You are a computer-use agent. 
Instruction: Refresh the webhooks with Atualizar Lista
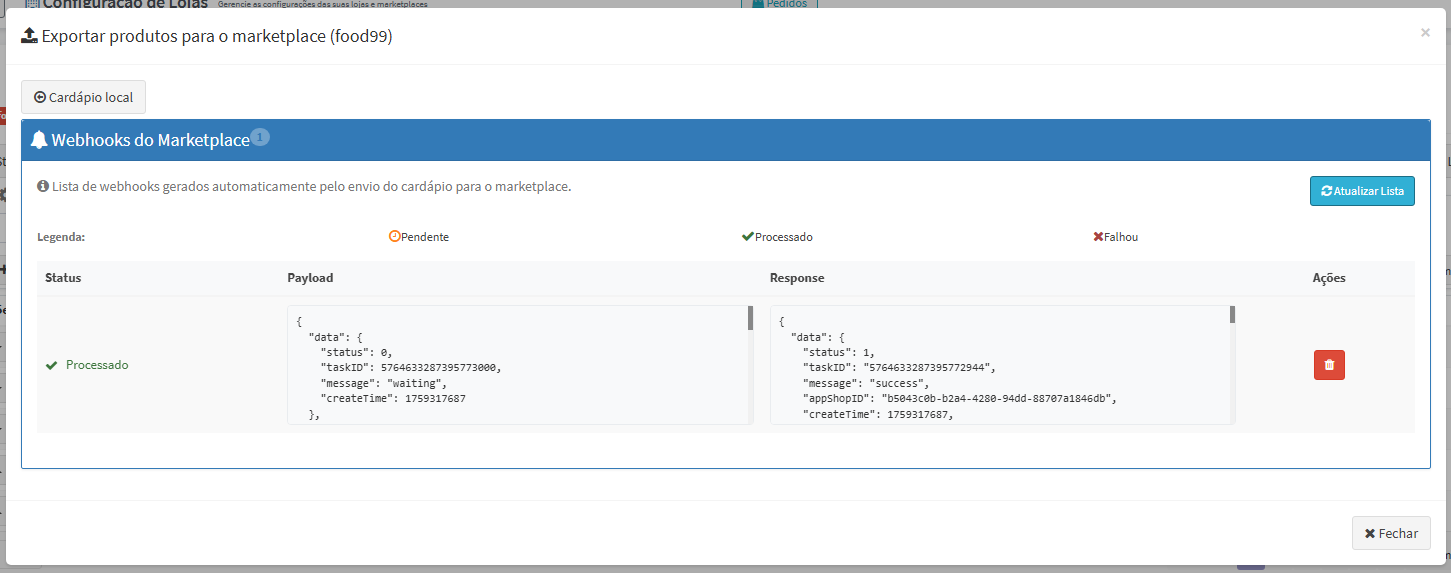[1362, 191]
